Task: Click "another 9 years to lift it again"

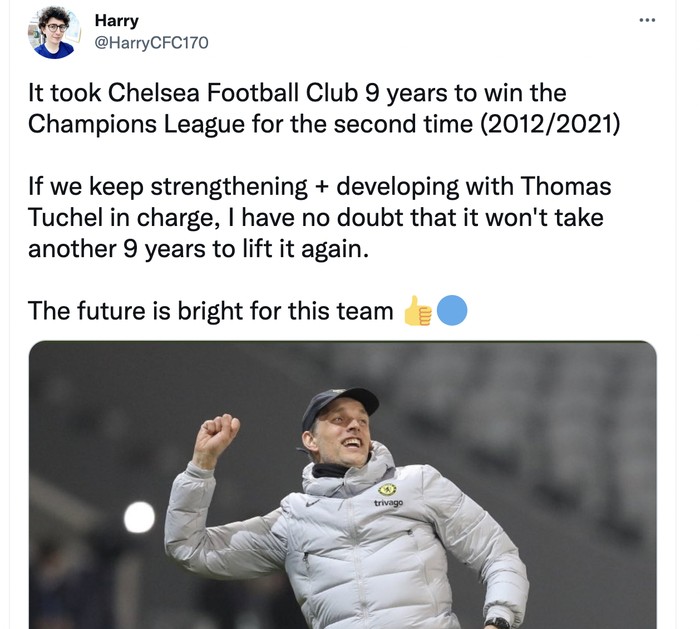Action: tap(198, 249)
